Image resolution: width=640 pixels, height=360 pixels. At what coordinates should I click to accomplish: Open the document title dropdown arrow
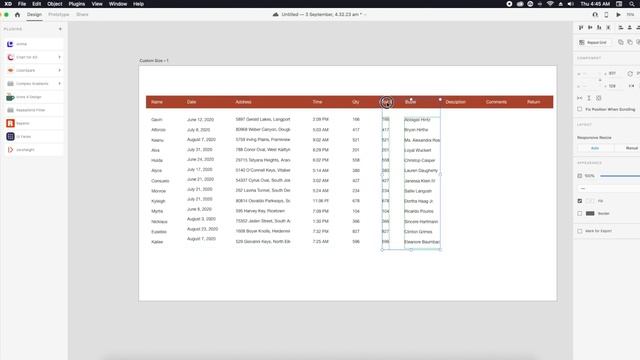365,15
